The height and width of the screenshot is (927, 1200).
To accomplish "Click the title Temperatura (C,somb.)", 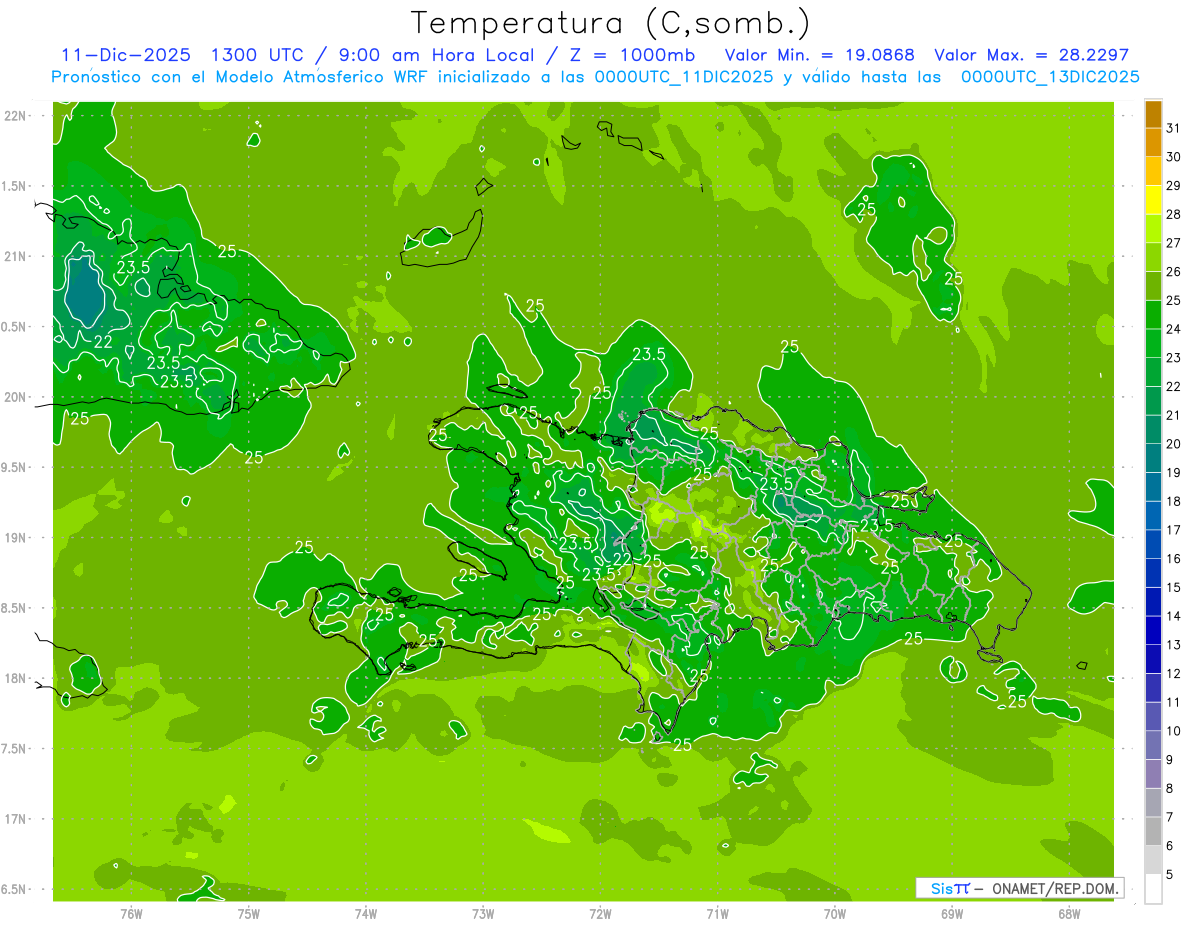I will 610,23.
